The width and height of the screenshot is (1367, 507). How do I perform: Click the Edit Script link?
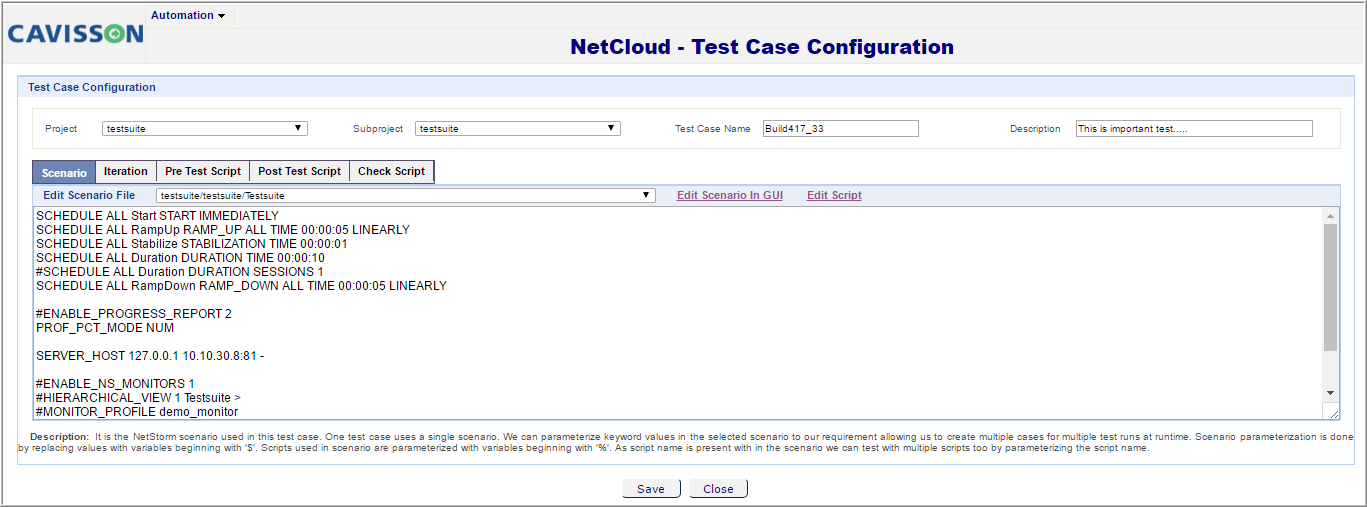834,196
